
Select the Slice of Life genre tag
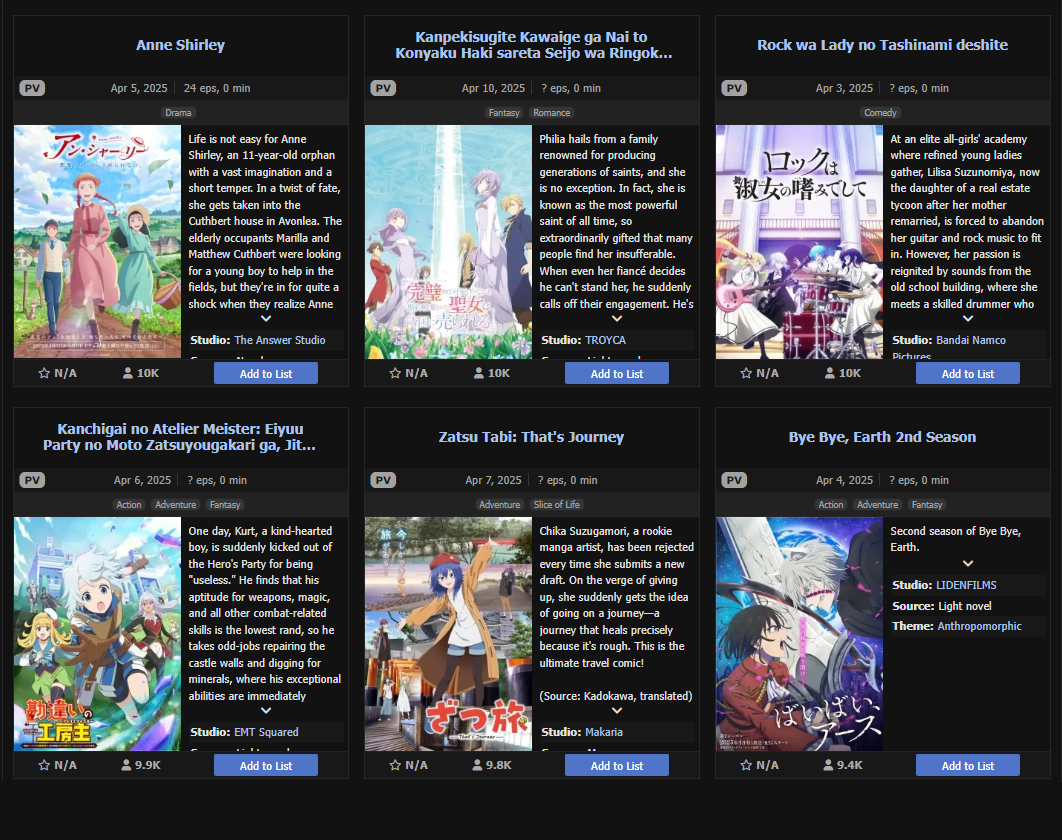(557, 505)
